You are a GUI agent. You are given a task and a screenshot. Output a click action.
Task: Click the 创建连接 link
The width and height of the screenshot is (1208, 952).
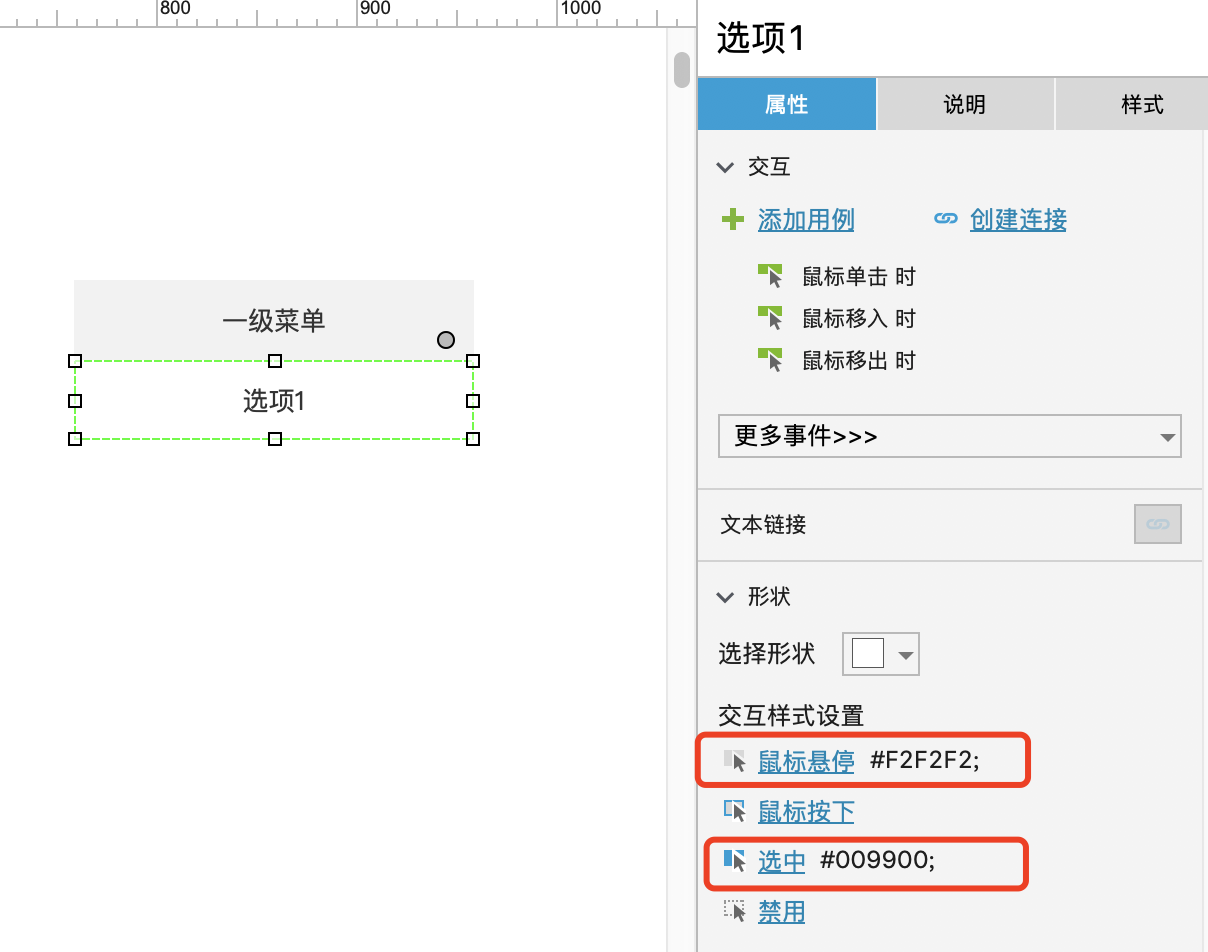coord(1018,219)
